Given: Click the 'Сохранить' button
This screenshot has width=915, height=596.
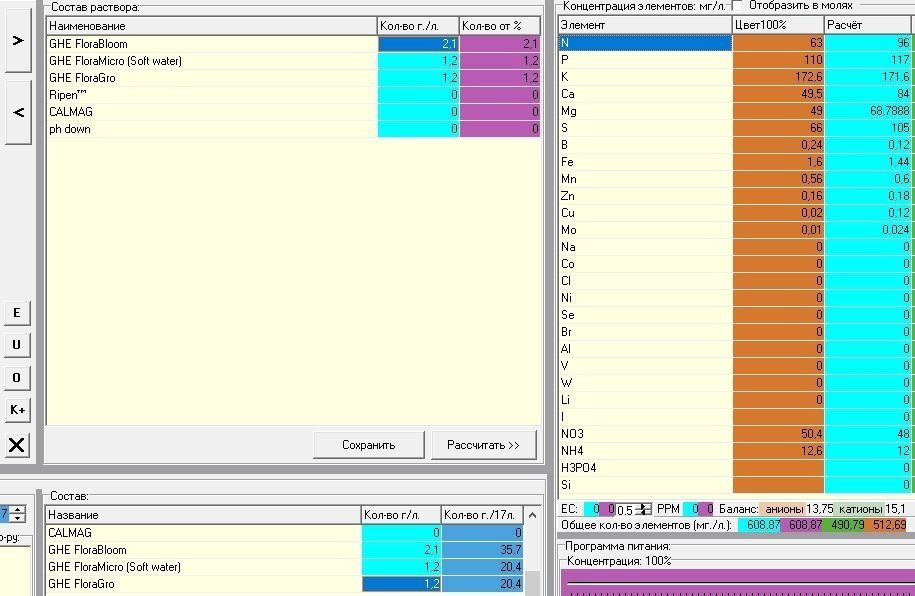Looking at the screenshot, I should pos(368,445).
